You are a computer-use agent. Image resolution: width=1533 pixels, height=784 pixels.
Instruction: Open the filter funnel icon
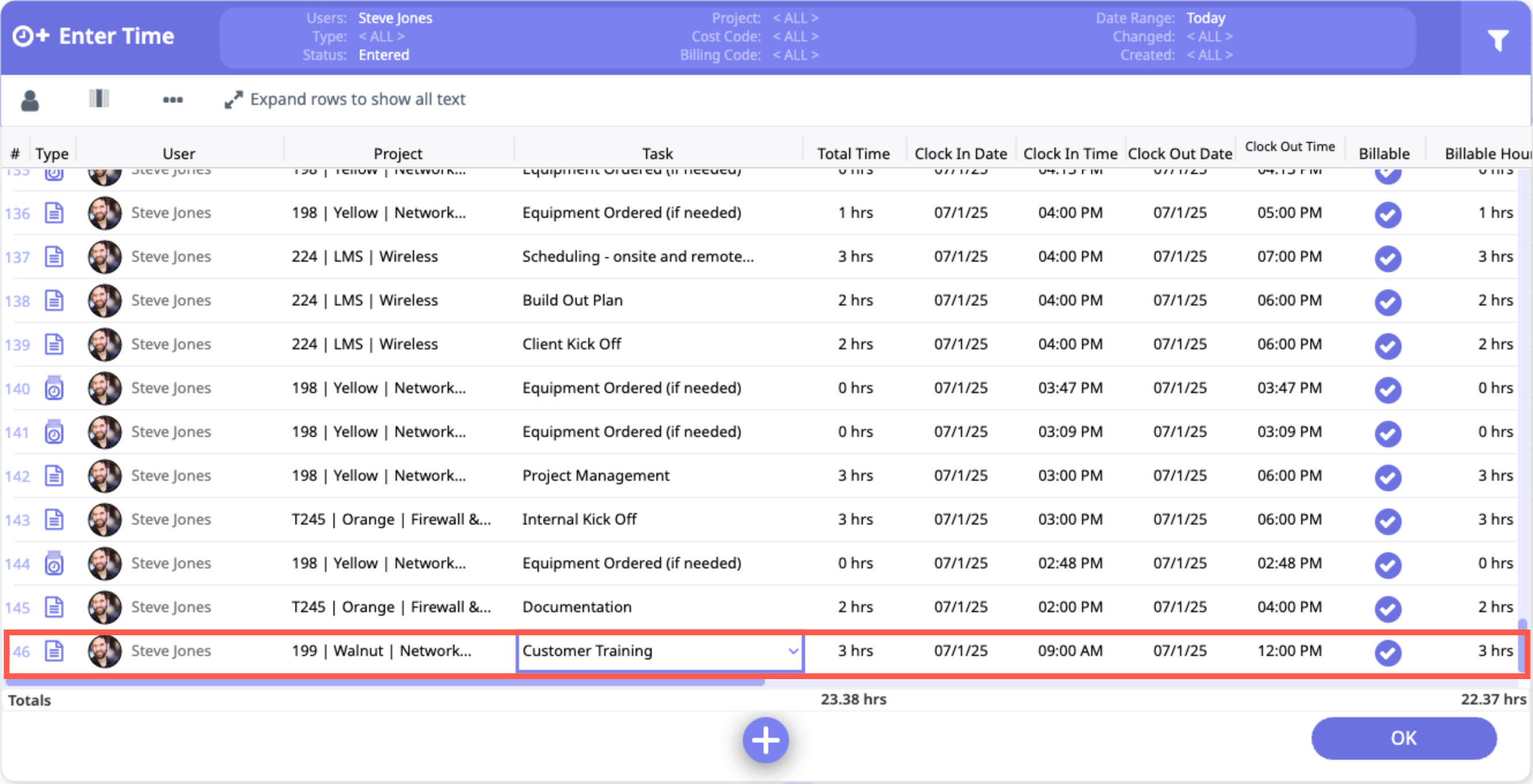(1497, 39)
